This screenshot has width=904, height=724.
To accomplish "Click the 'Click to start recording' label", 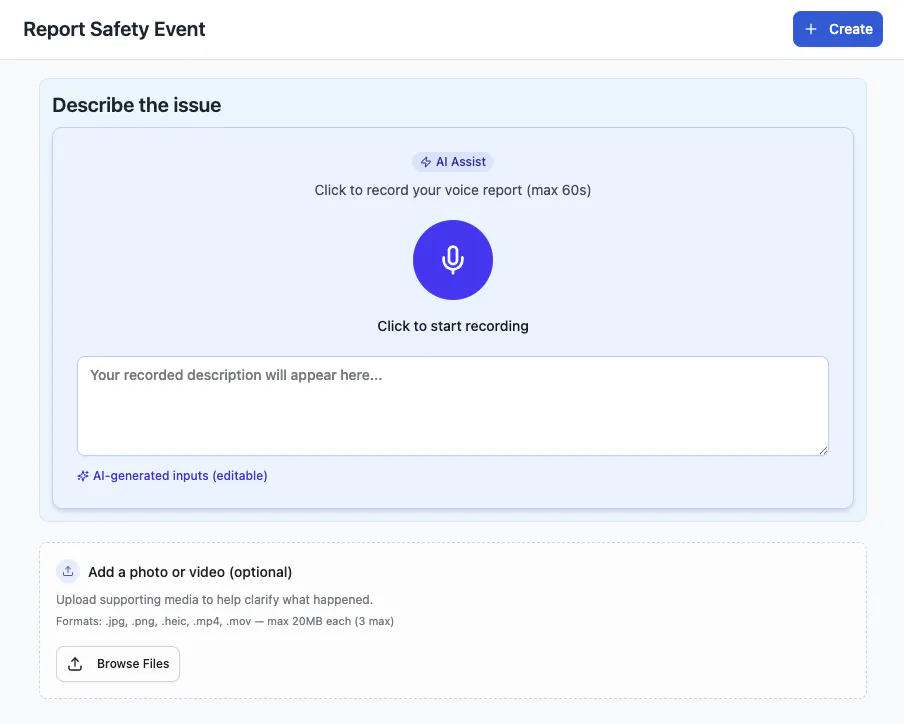I will 453,326.
